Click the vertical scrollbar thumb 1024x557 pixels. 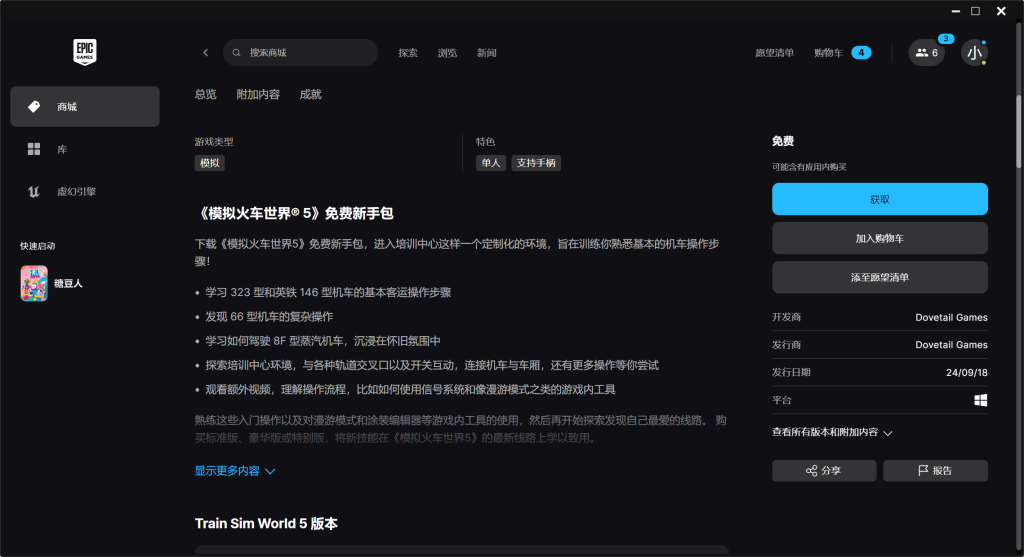1019,131
